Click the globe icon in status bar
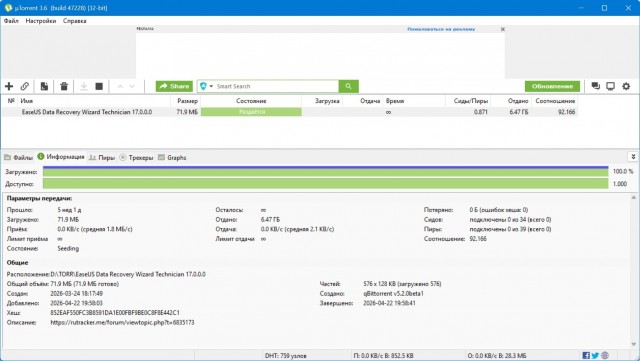Viewport: 640px width, 361px height. pyautogui.click(x=605, y=355)
